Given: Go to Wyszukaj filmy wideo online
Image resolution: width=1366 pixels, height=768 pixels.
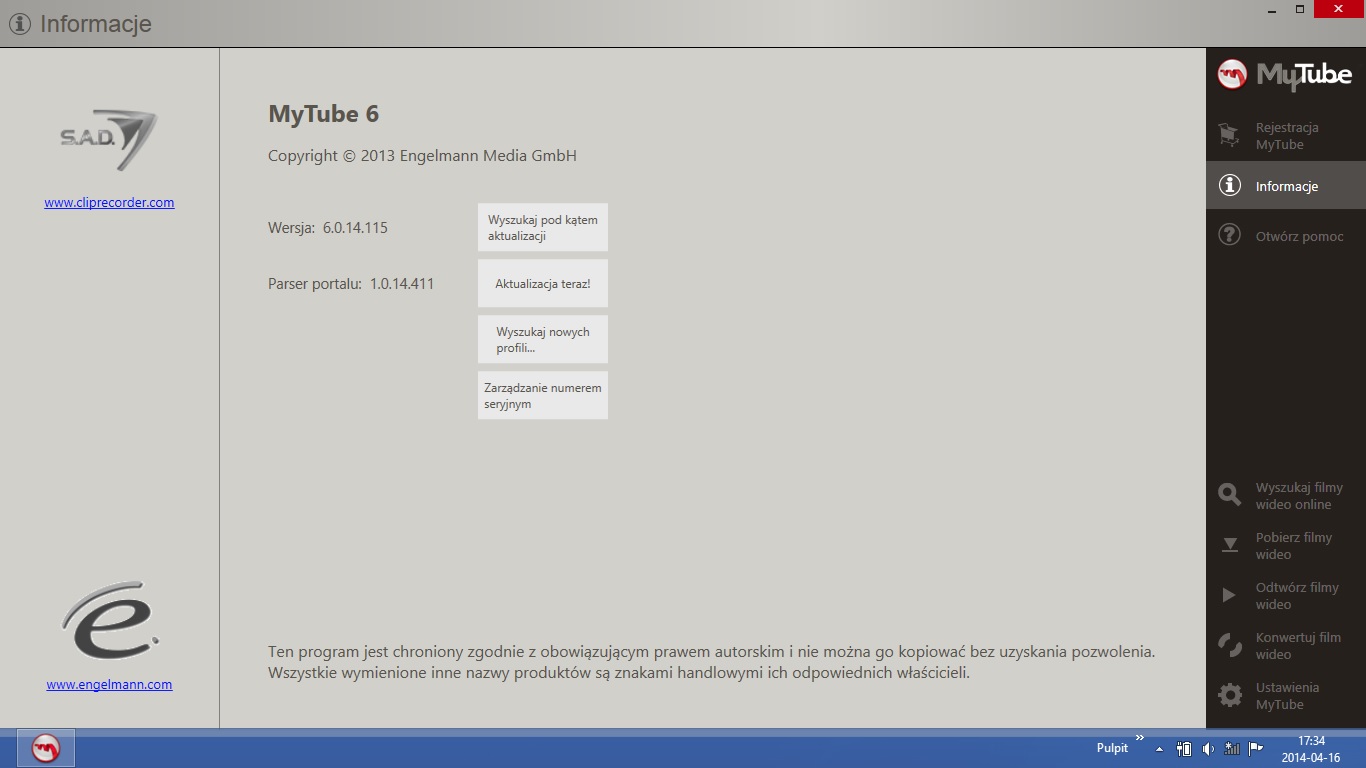Looking at the screenshot, I should (1286, 496).
